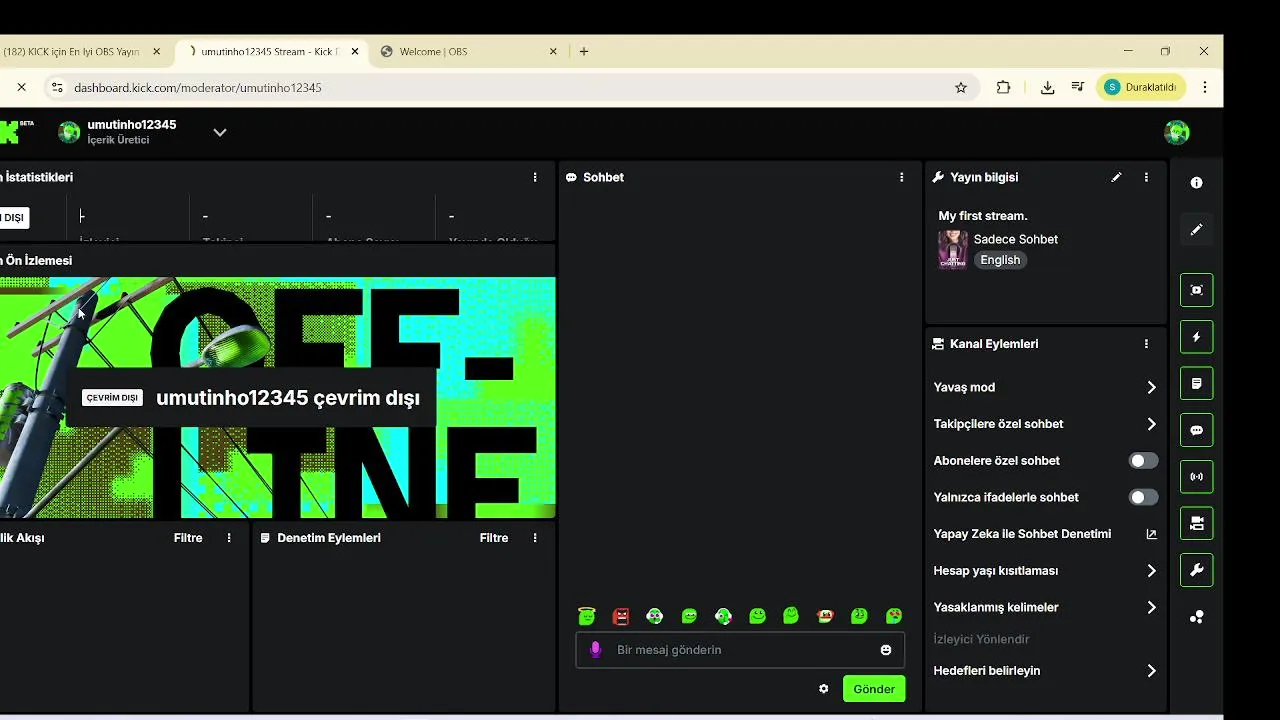This screenshot has width=1280, height=720.
Task: Click the umutinho12345 channel avatar
Action: [x=69, y=132]
